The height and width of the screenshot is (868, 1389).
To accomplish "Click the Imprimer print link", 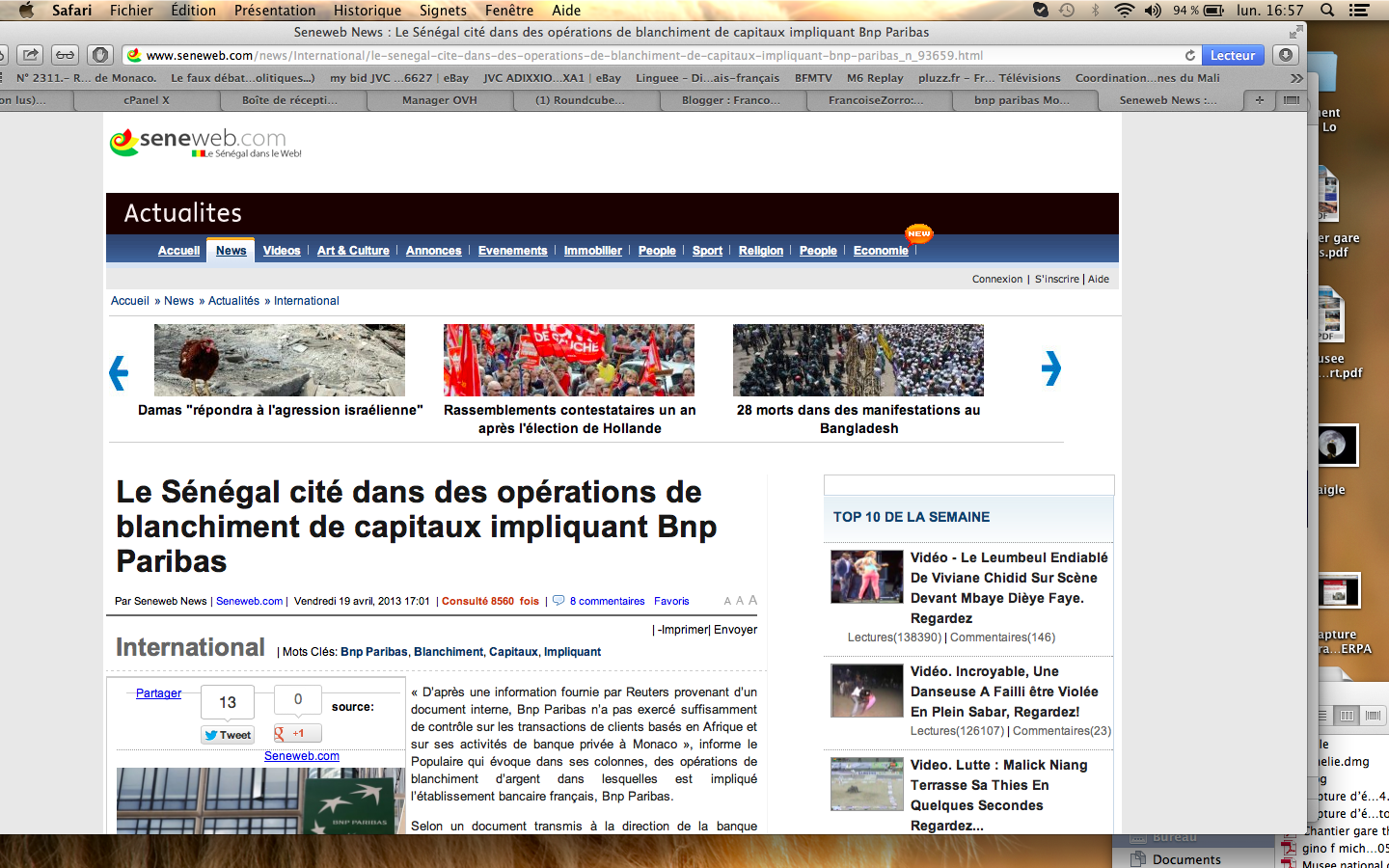I will (x=684, y=630).
